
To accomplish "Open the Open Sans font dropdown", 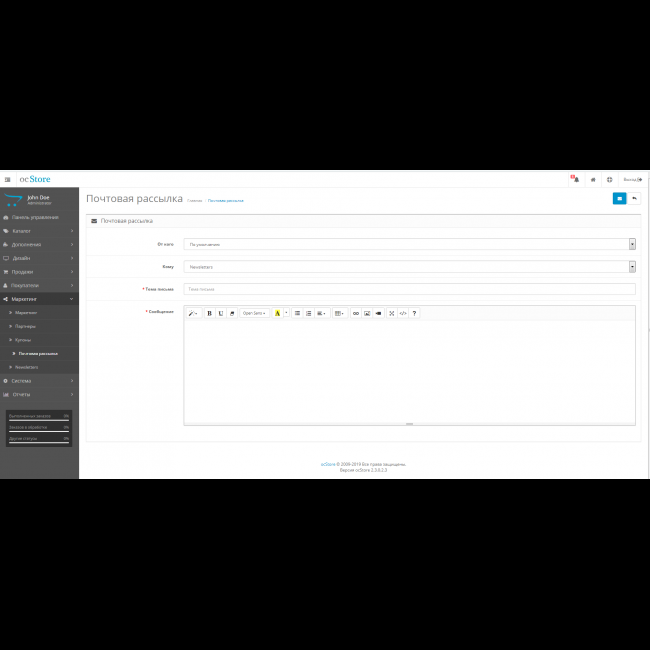I will click(254, 313).
